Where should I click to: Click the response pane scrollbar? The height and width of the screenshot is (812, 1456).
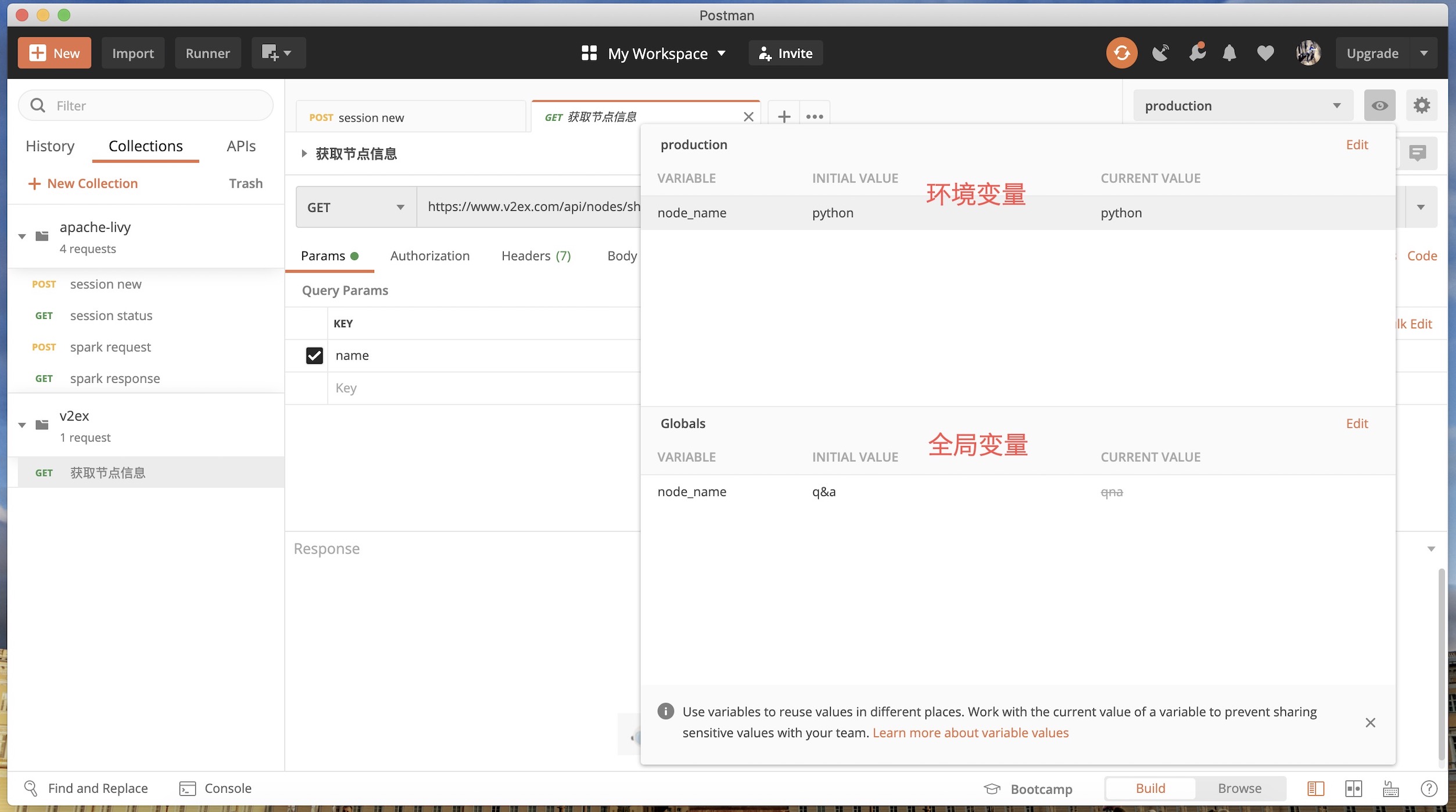pyautogui.click(x=1440, y=664)
